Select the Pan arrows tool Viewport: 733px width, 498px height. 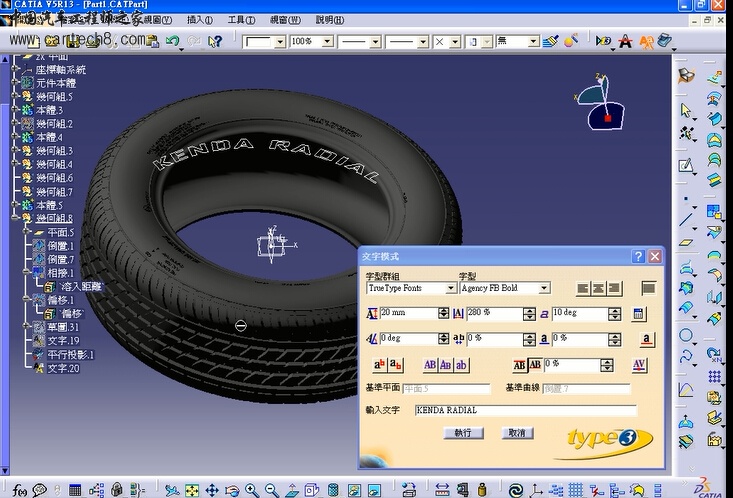(x=212, y=490)
